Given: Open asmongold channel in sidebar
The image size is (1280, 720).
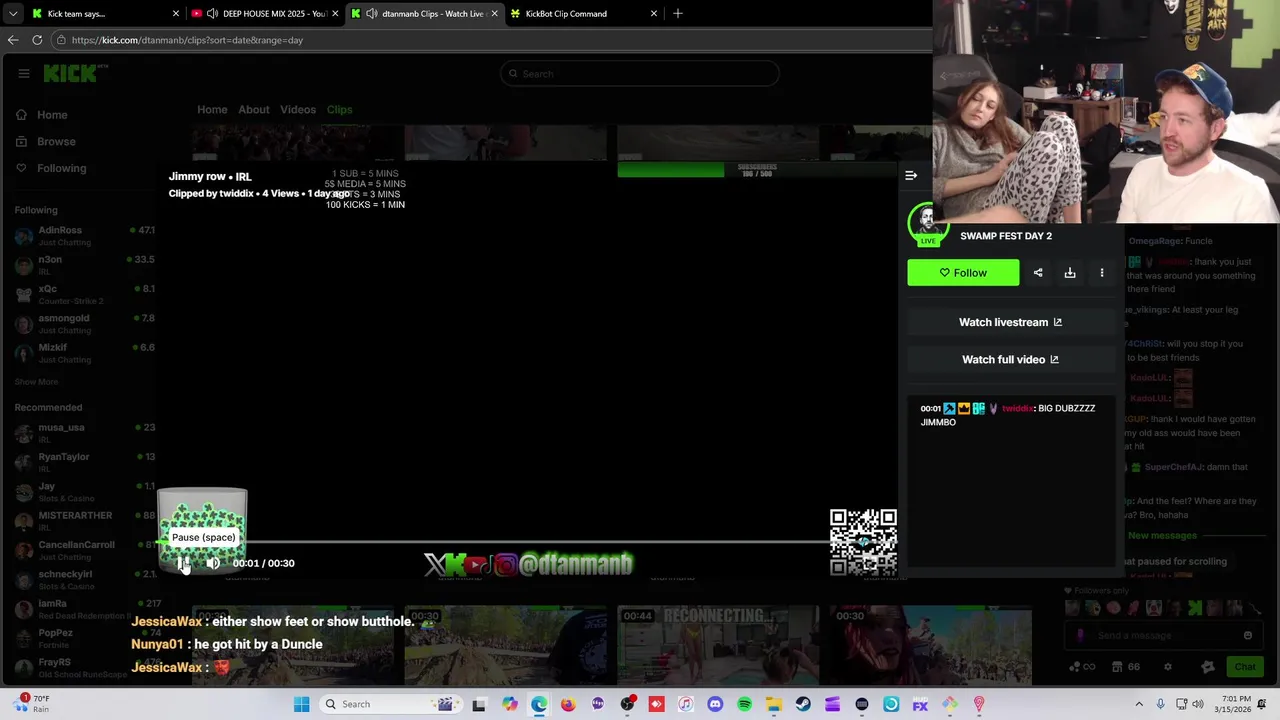Looking at the screenshot, I should coord(85,324).
